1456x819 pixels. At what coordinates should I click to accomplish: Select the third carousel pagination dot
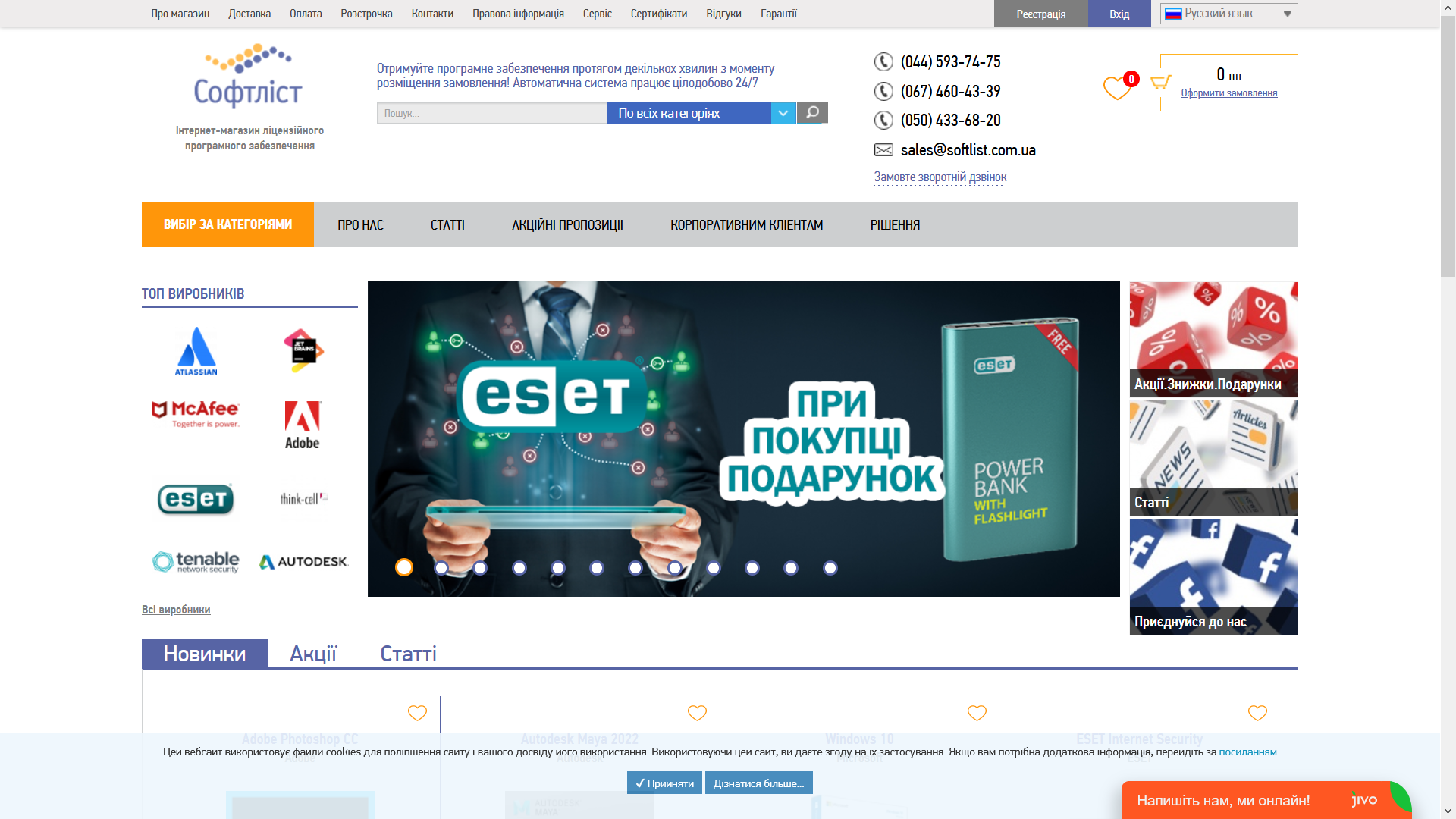click(481, 566)
